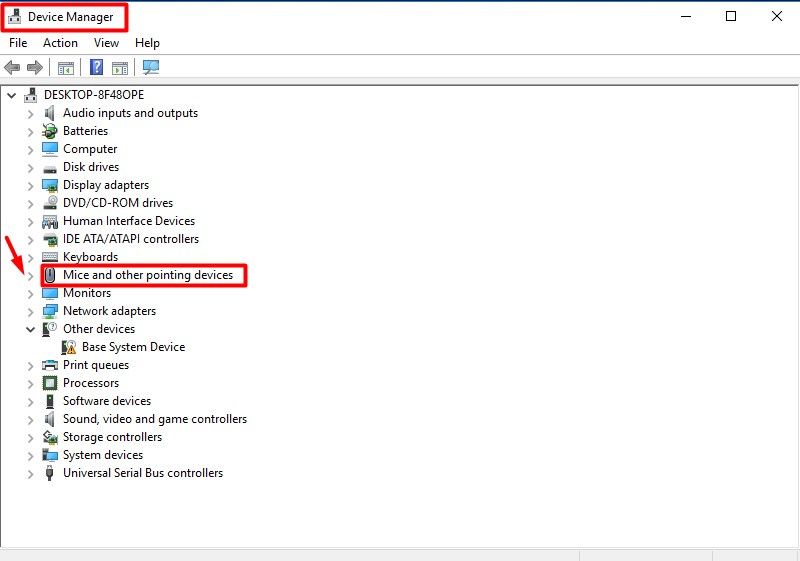Collapse the DESKTOP-8F48OPE root node
800x561 pixels.
(11, 95)
